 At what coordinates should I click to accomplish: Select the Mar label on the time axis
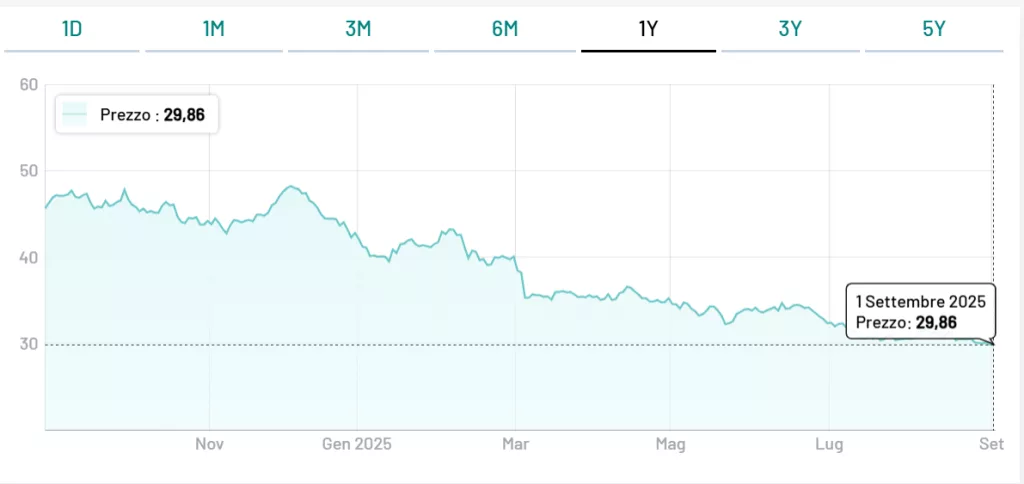[x=514, y=443]
